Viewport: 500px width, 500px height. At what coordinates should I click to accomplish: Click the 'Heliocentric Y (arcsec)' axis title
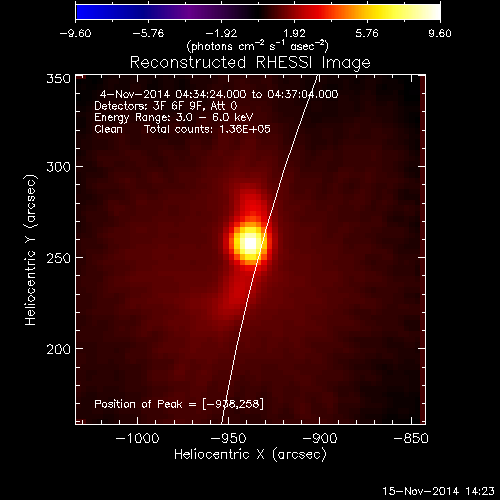[x=31, y=250]
